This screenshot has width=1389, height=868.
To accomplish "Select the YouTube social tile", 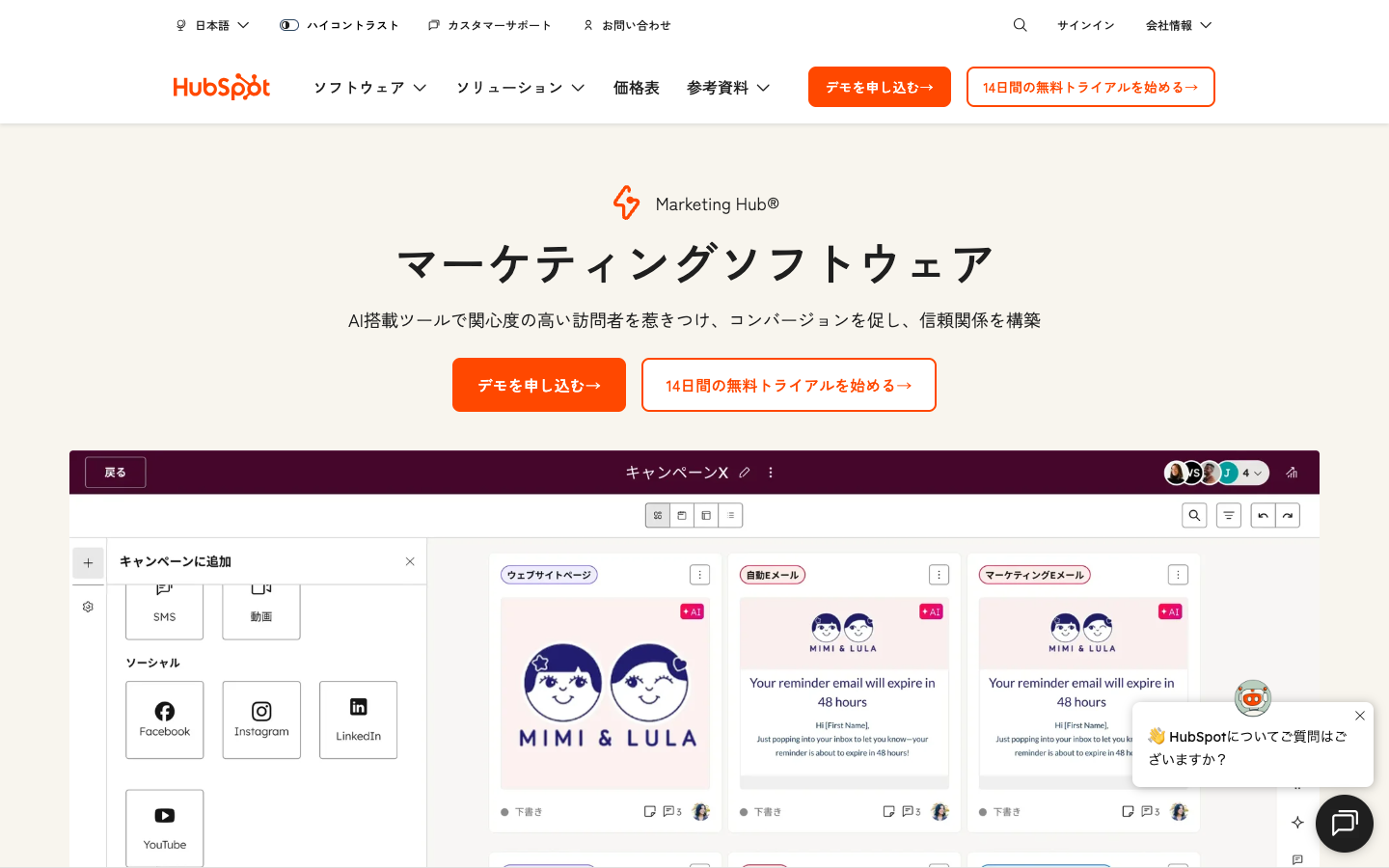I will (165, 827).
